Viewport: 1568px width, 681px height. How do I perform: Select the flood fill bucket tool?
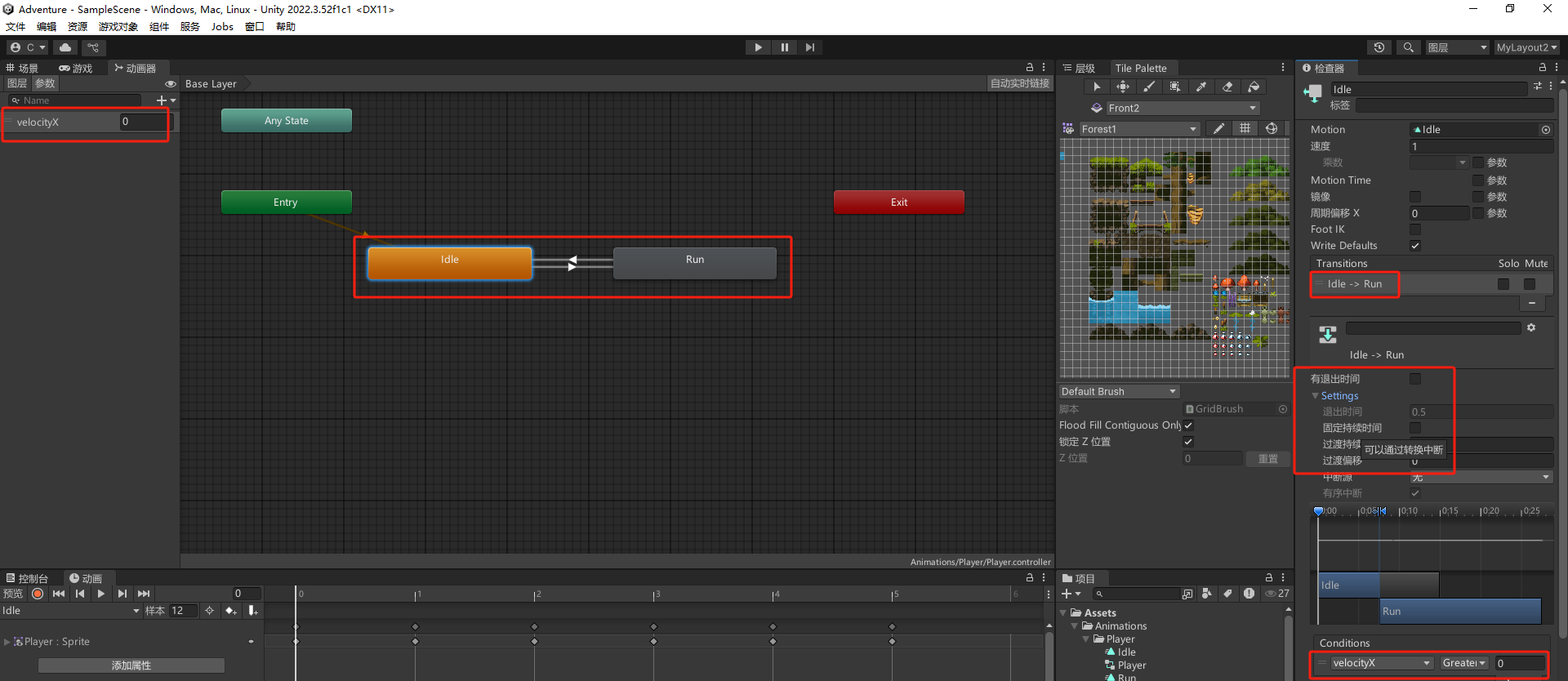pyautogui.click(x=1254, y=87)
